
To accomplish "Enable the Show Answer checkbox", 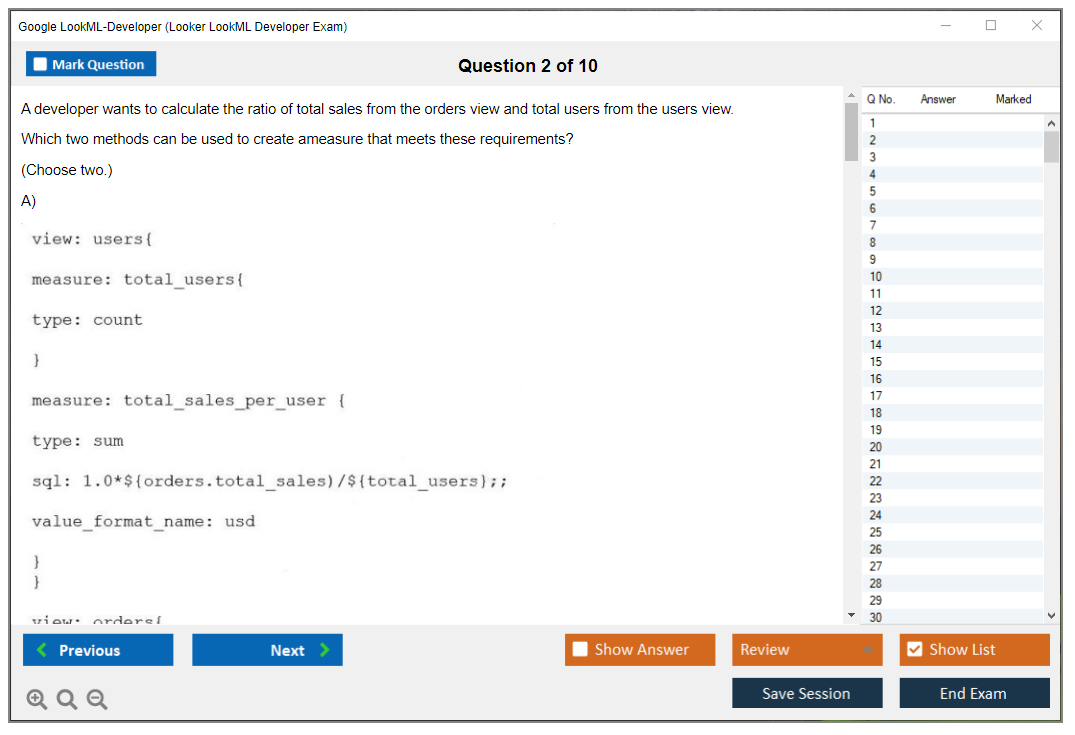I will (580, 650).
